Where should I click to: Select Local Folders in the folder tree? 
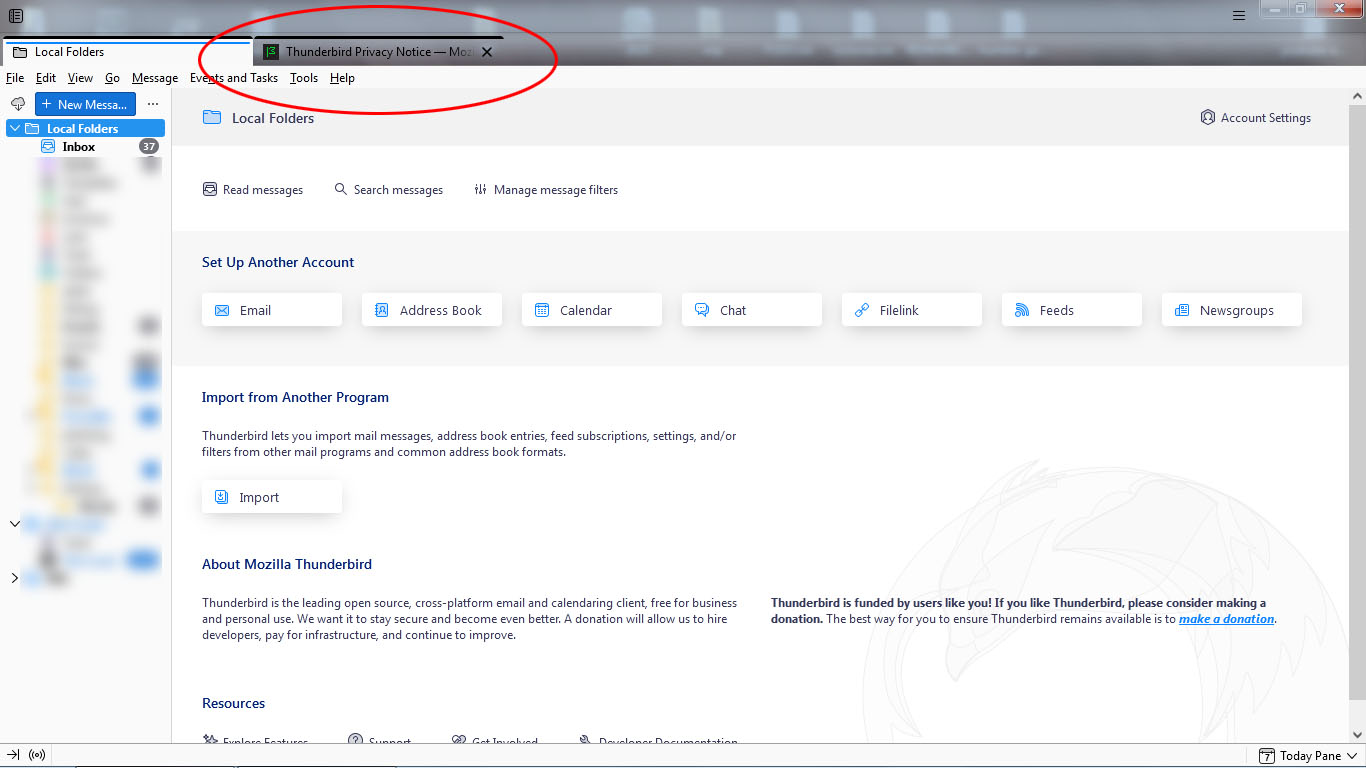(x=86, y=128)
